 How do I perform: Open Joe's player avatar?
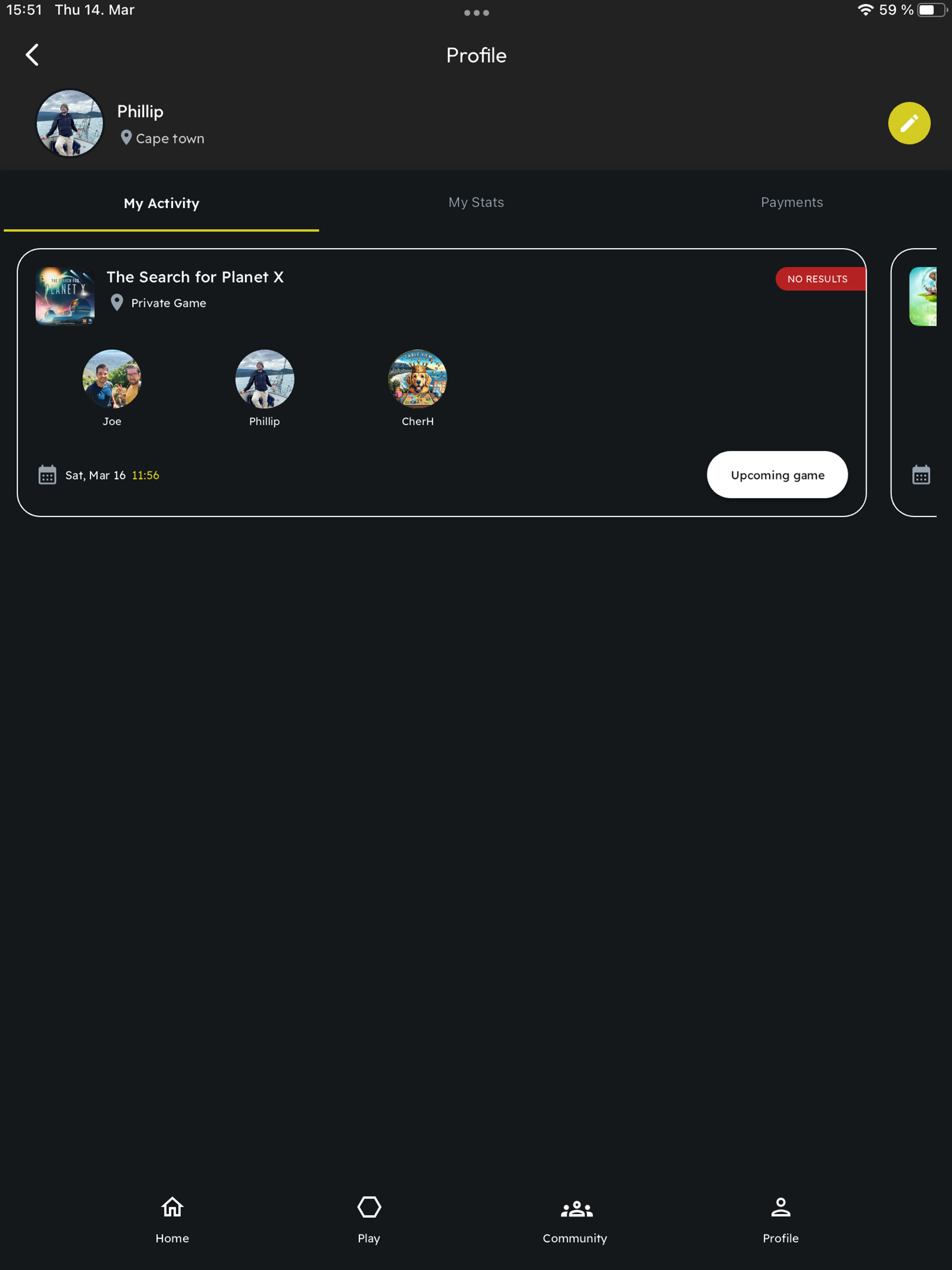112,379
